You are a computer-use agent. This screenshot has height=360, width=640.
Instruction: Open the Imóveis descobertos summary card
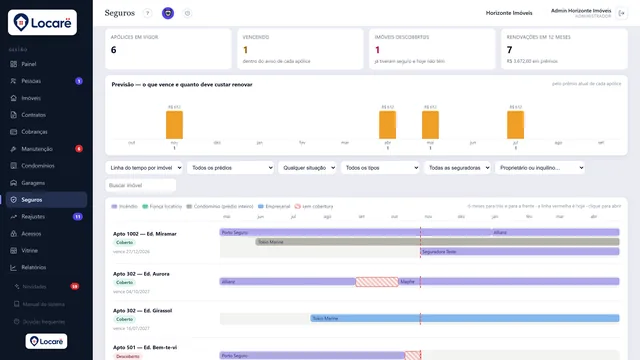pyautogui.click(x=432, y=49)
